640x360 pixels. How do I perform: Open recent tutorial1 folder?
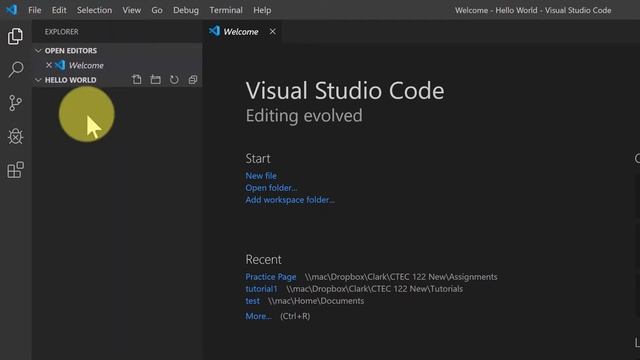[x=261, y=289]
